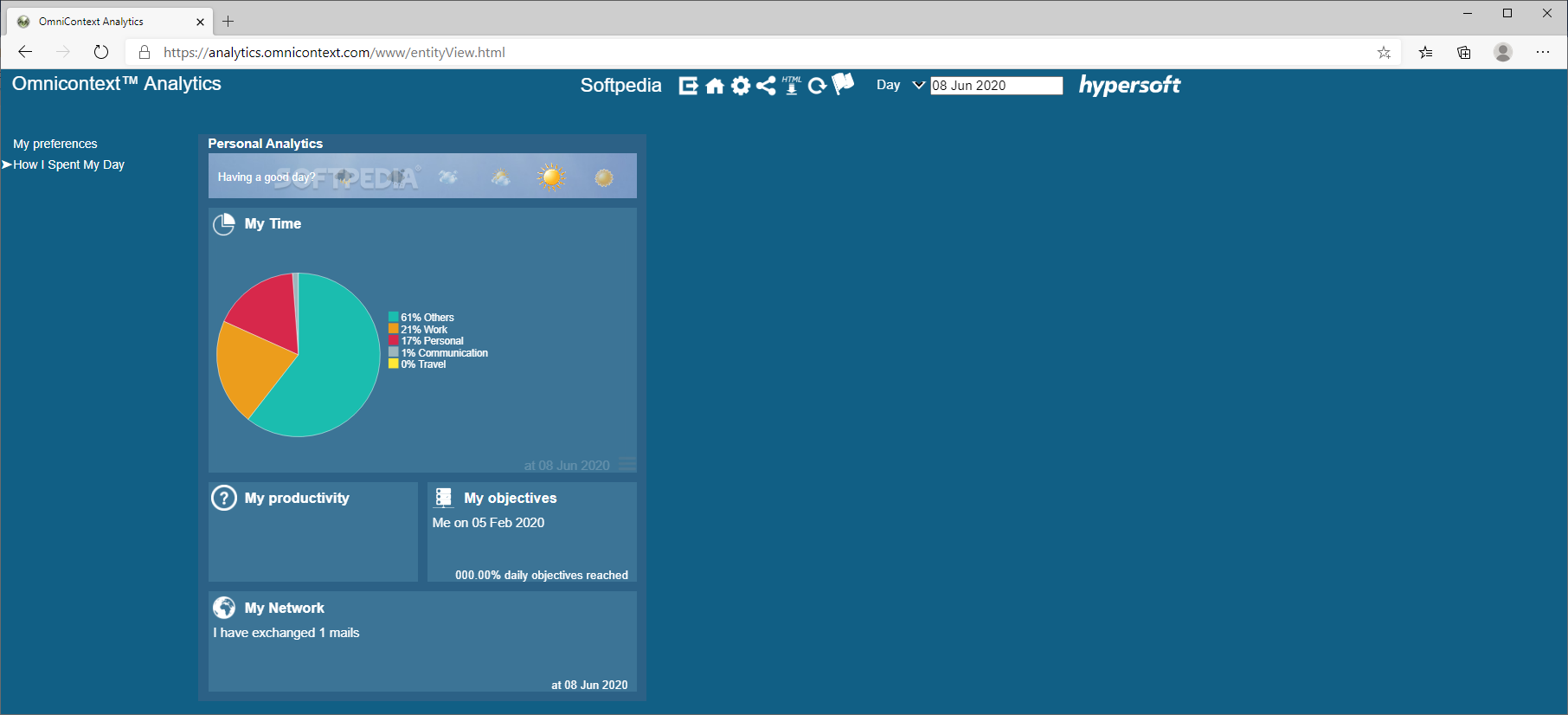Click the orange Work legend swatch
Image resolution: width=1568 pixels, height=715 pixels.
pos(394,329)
